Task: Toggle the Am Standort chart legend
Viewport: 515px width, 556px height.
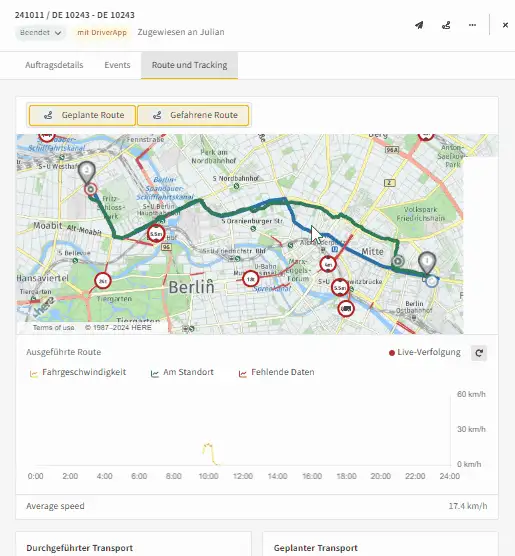Action: point(182,372)
